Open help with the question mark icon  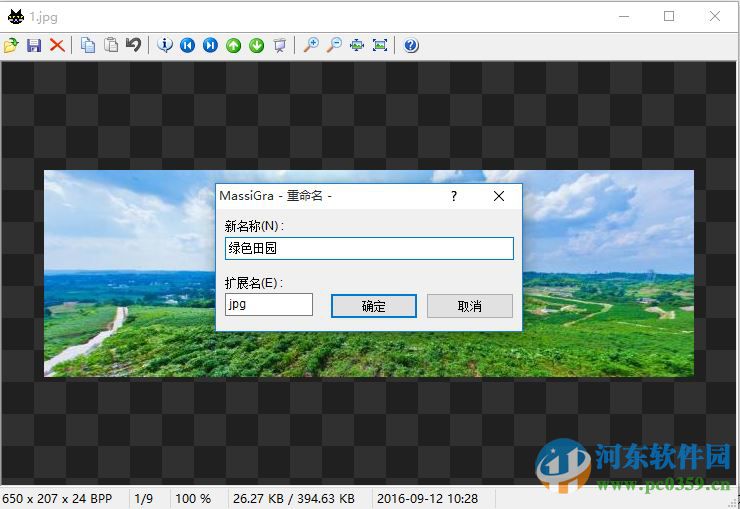pos(411,45)
